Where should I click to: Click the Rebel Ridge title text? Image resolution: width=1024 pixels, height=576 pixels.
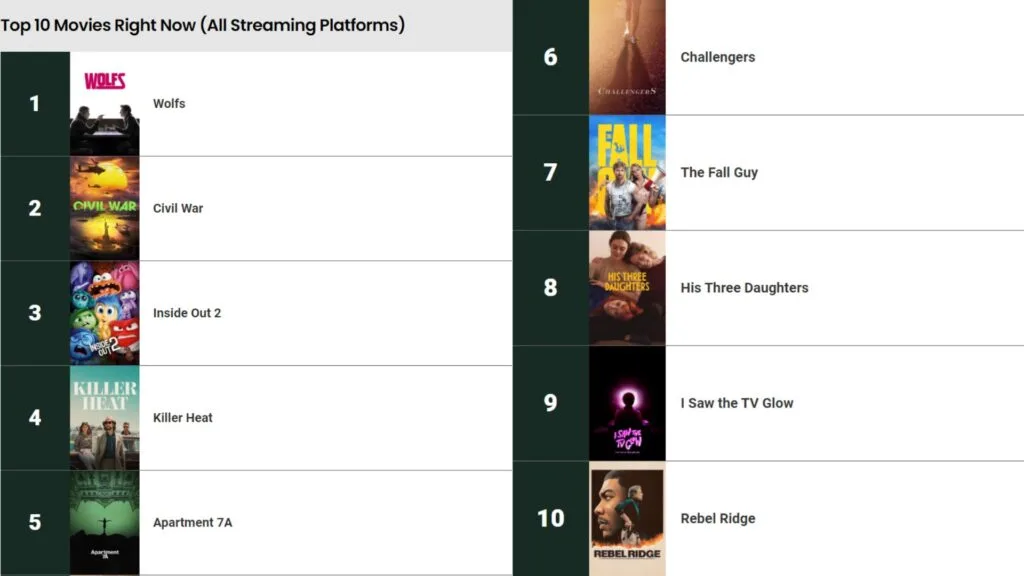[x=717, y=518]
